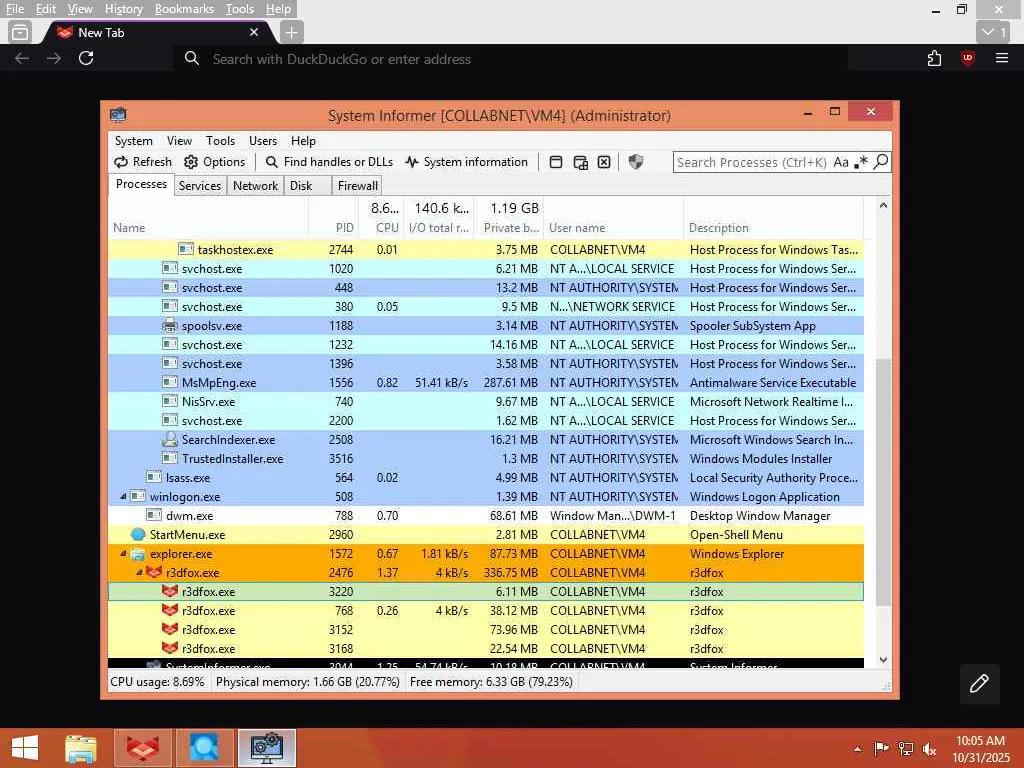Select SearchIndexer.exe process icon
The width and height of the screenshot is (1024, 768).
point(170,440)
